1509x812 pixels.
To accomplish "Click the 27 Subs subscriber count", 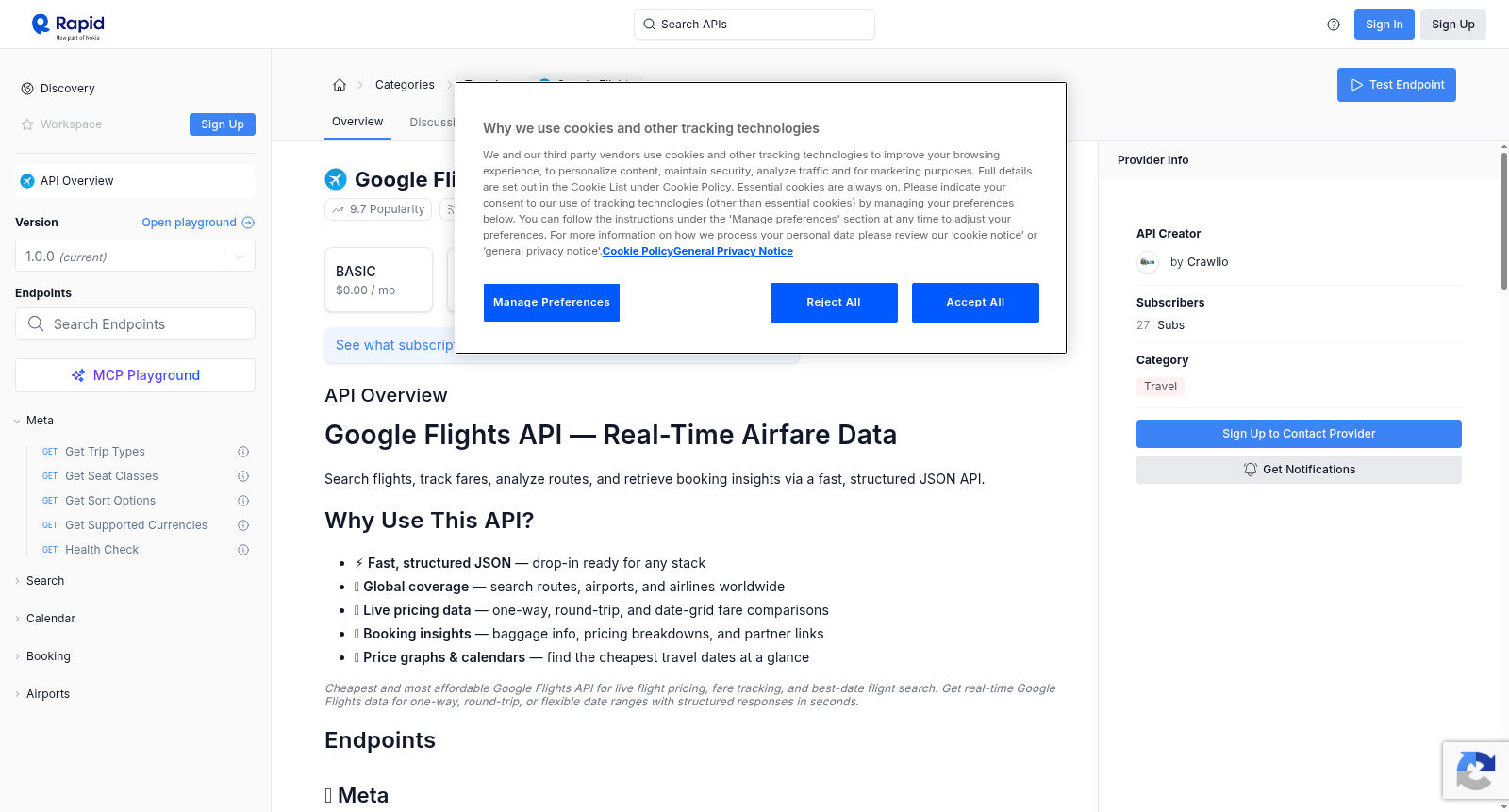I will coord(1160,325).
